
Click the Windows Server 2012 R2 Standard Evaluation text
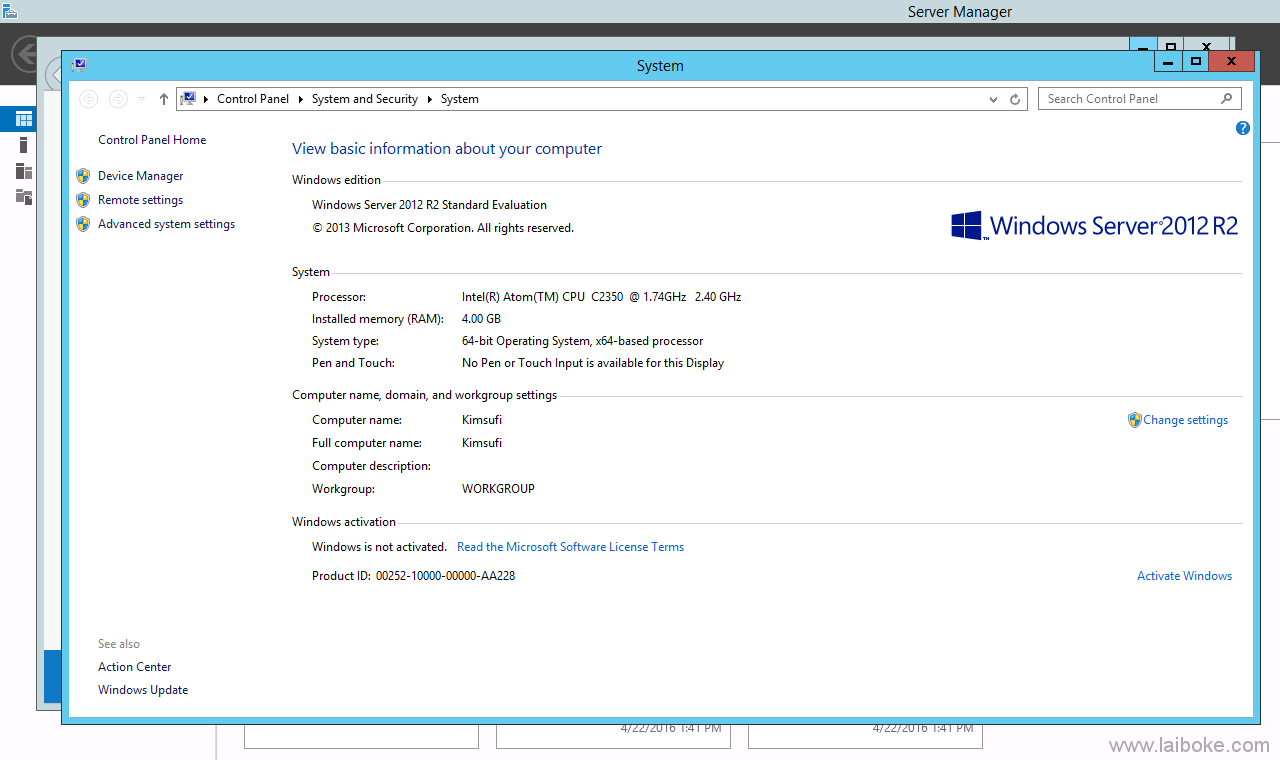pos(429,205)
